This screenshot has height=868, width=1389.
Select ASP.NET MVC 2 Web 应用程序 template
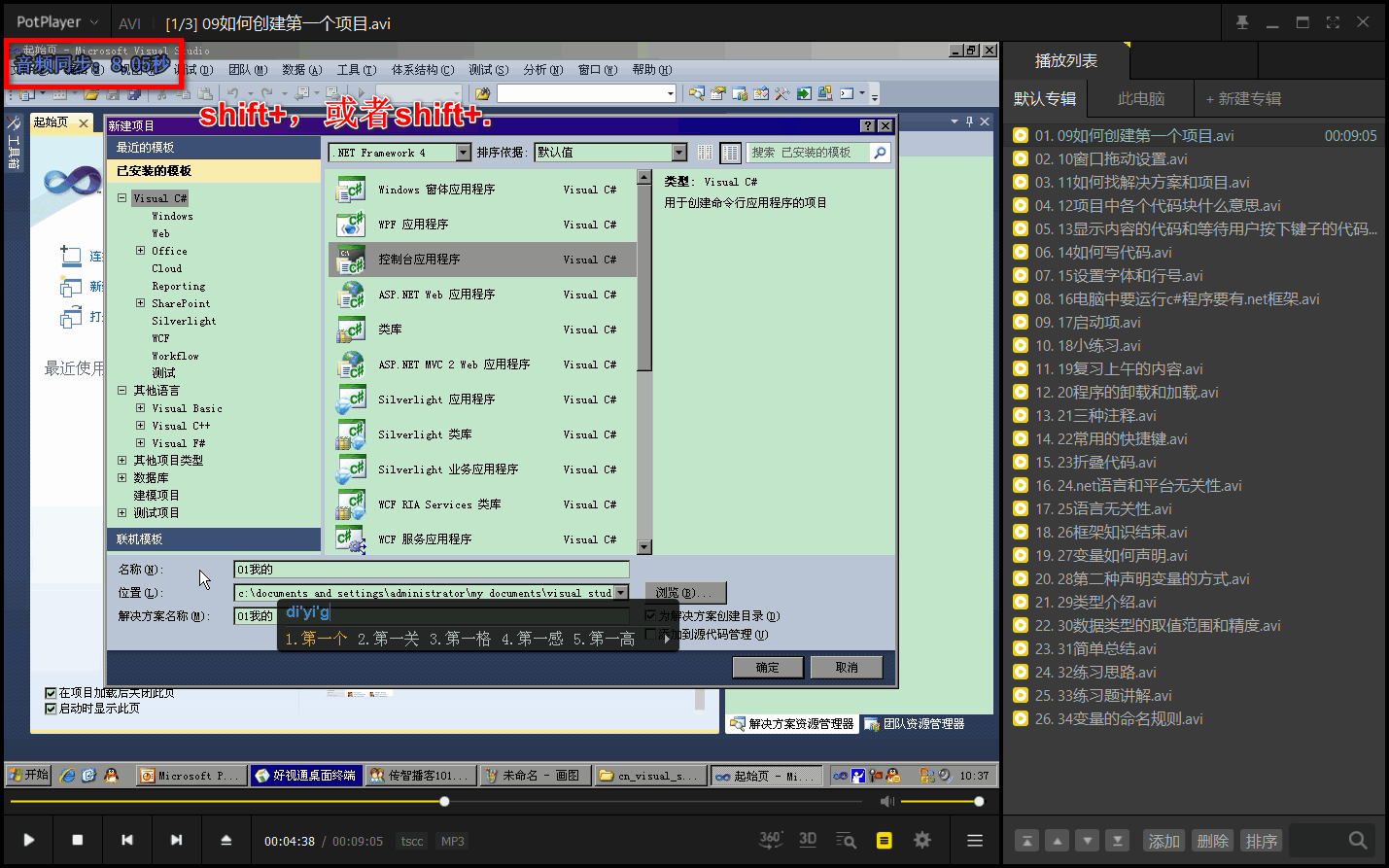coord(483,365)
